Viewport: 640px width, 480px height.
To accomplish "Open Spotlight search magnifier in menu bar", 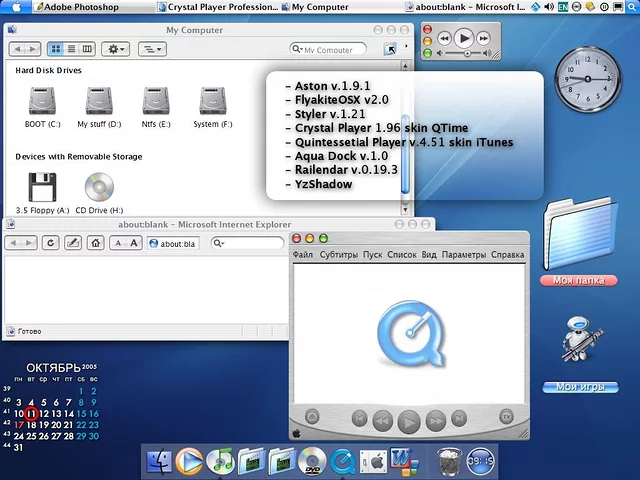I will (x=632, y=7).
